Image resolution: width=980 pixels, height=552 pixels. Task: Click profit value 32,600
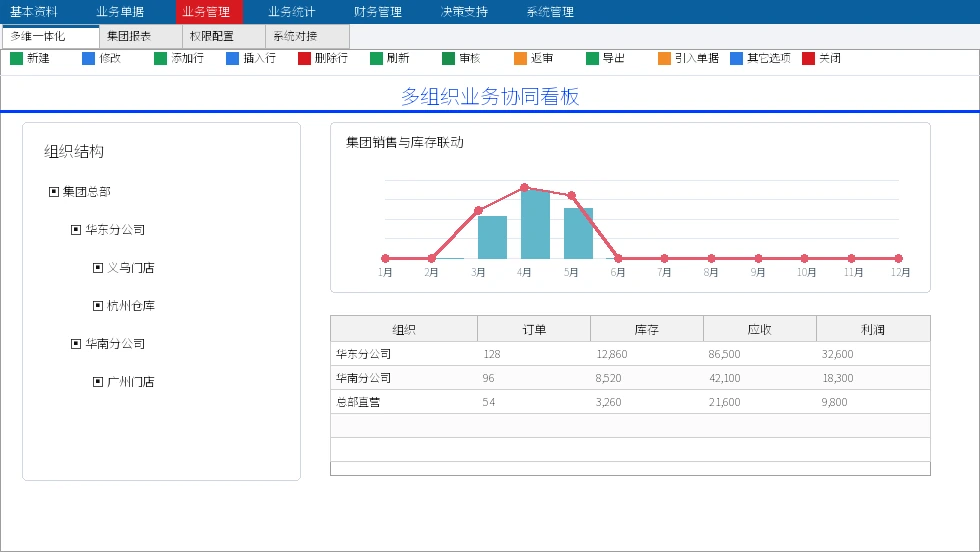point(838,354)
